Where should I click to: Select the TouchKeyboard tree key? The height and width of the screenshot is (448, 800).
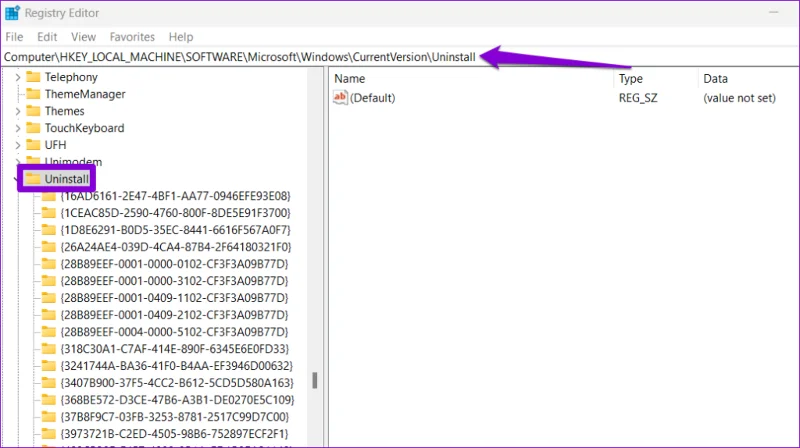click(84, 128)
